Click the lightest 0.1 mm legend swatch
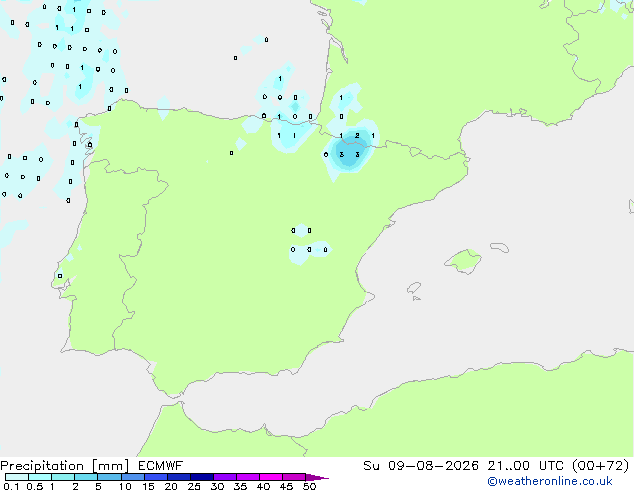The image size is (634, 490). pyautogui.click(x=17, y=477)
